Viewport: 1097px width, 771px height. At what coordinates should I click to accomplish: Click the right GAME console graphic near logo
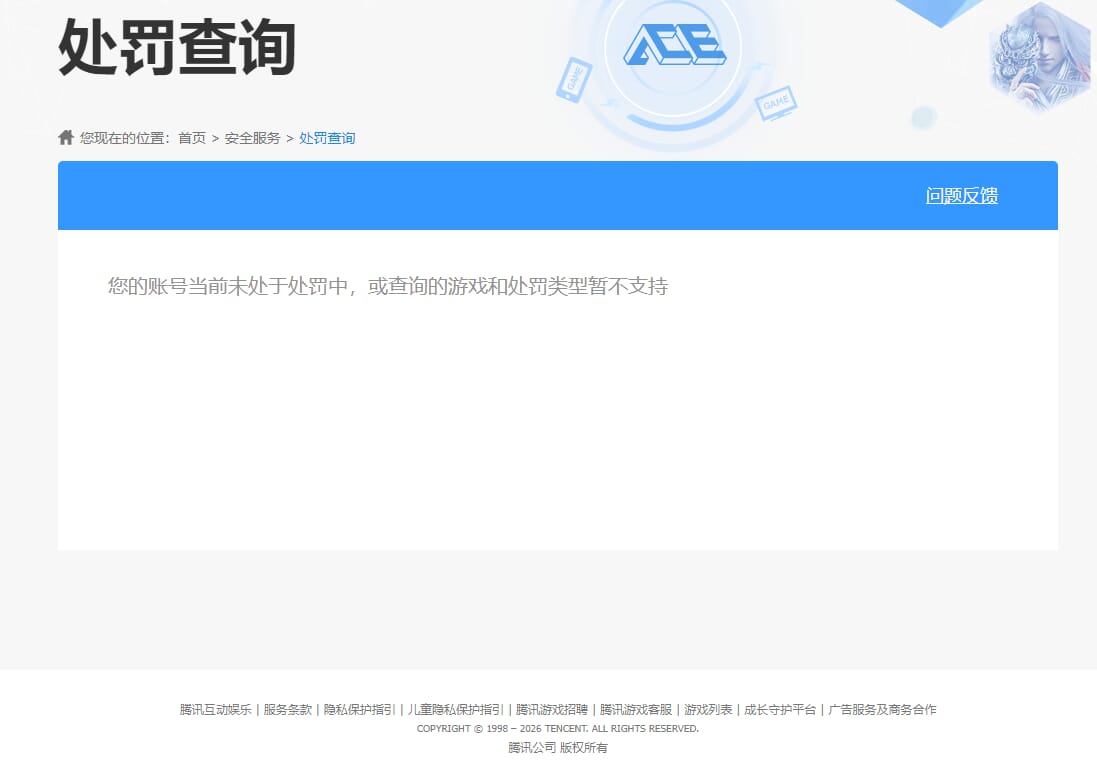(778, 103)
